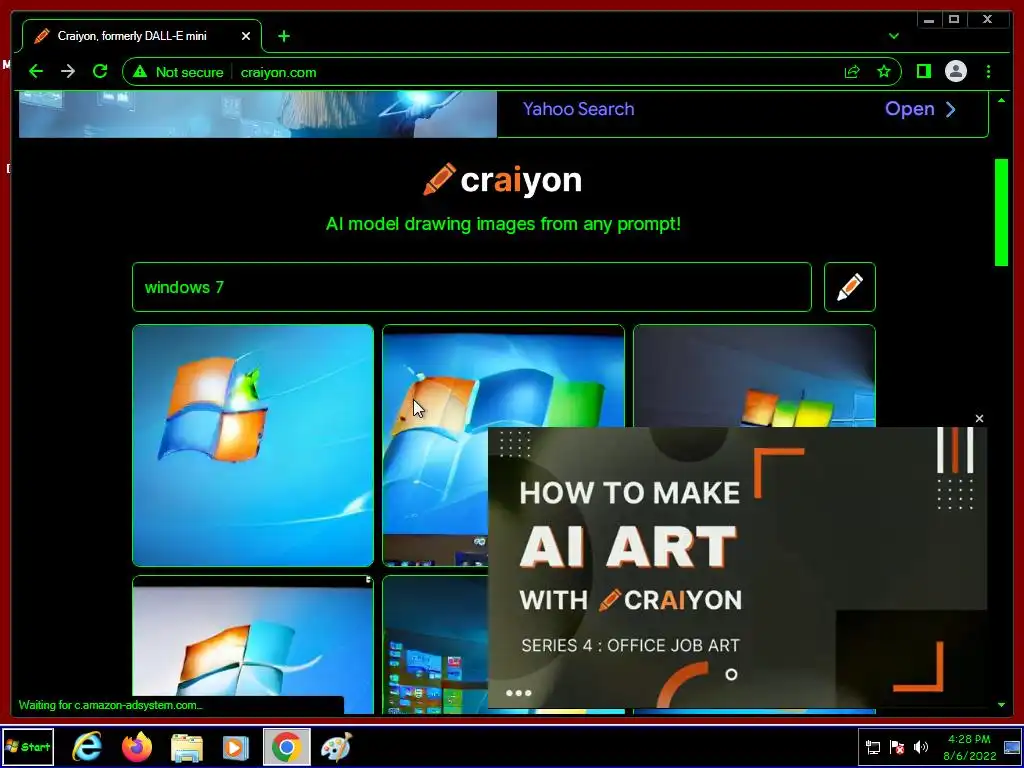Close the Craiyon browser tab
Viewport: 1024px width, 768px height.
pyautogui.click(x=246, y=37)
